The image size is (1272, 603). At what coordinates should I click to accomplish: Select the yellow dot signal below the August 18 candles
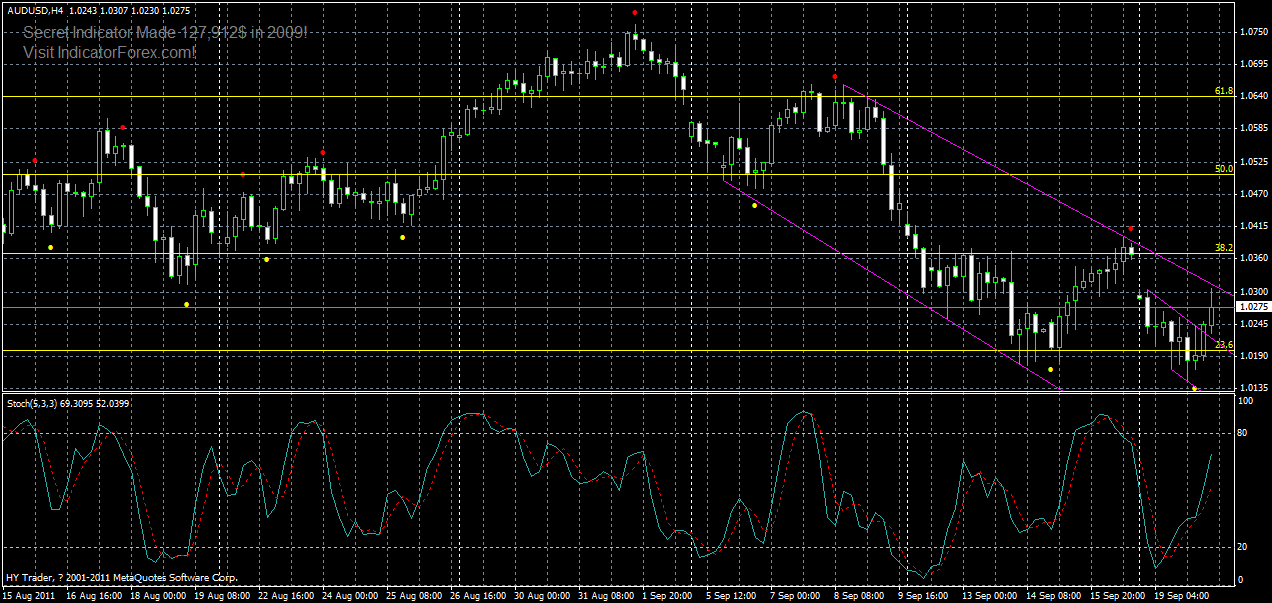[186, 304]
